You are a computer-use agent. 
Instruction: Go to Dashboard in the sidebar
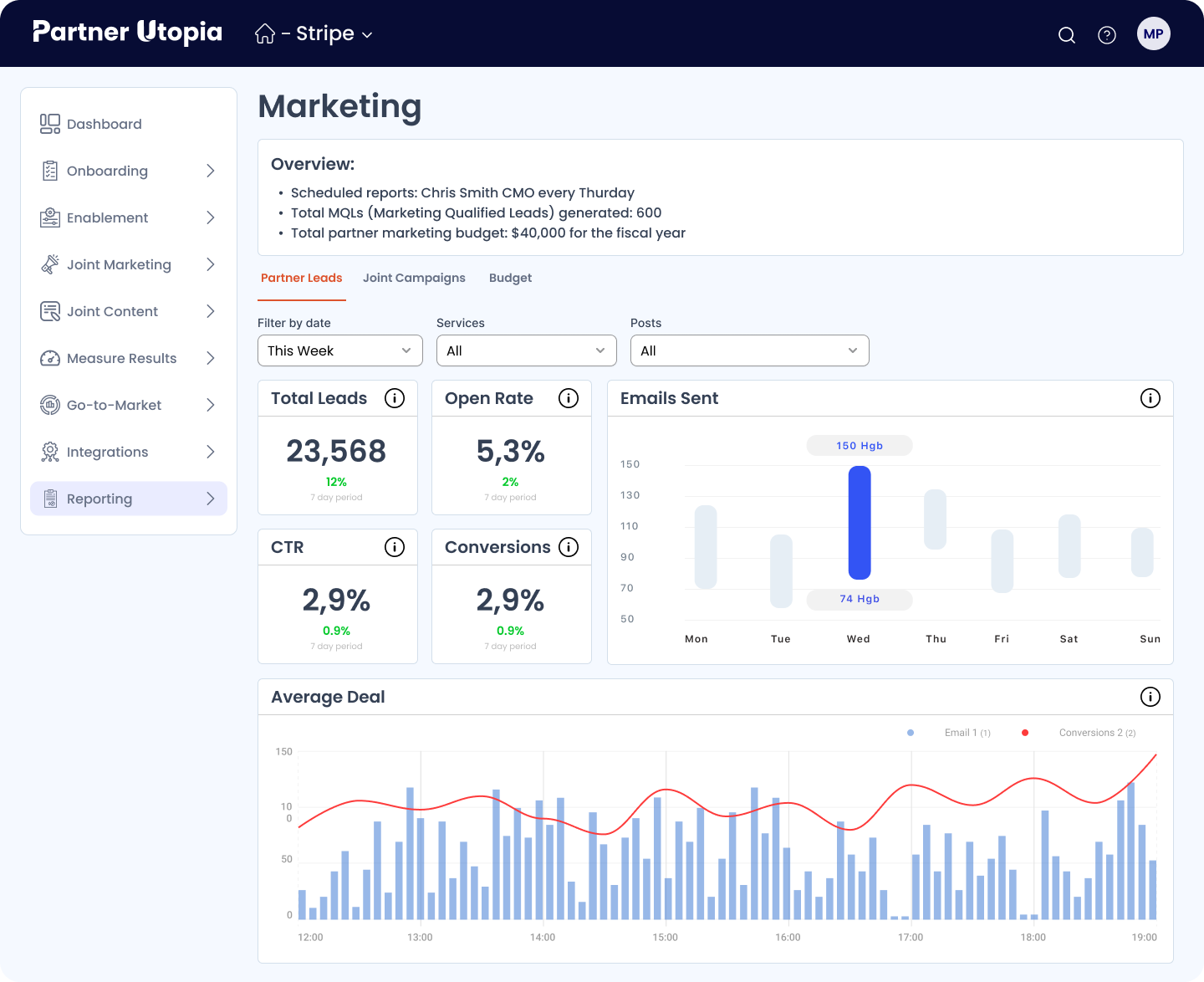pos(105,124)
